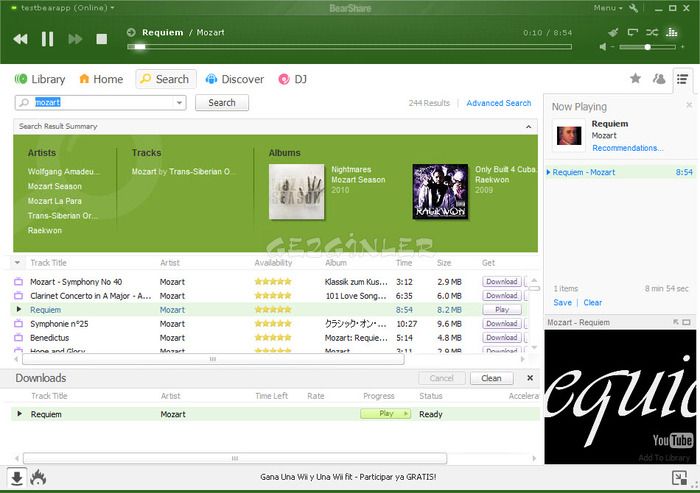
Task: Open the Advanced Search link
Action: pyautogui.click(x=499, y=103)
